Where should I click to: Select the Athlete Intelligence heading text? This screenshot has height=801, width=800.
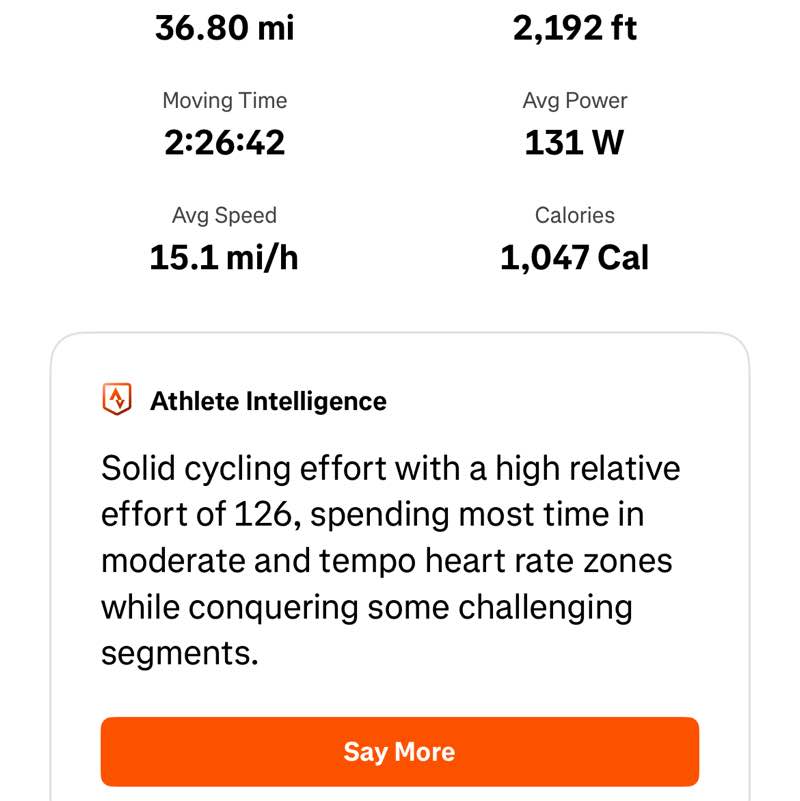click(268, 401)
